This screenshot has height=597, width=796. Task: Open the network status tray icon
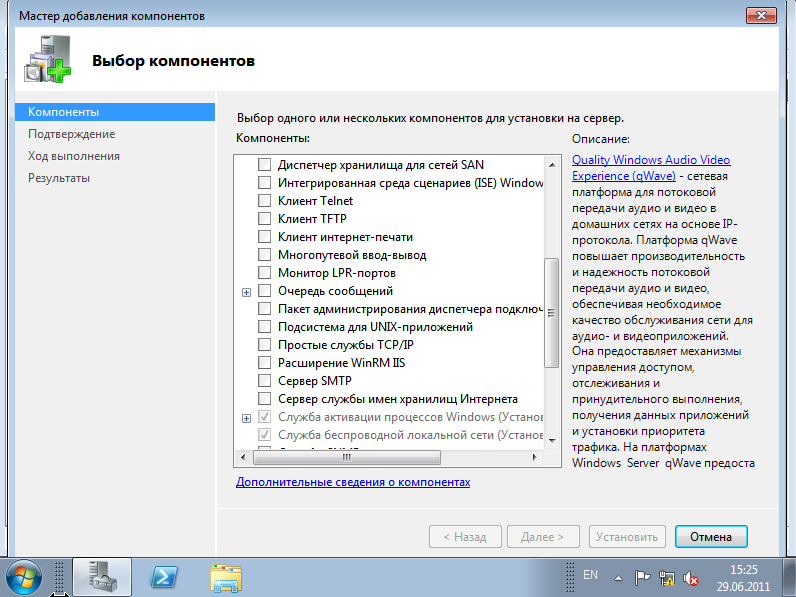tap(667, 578)
